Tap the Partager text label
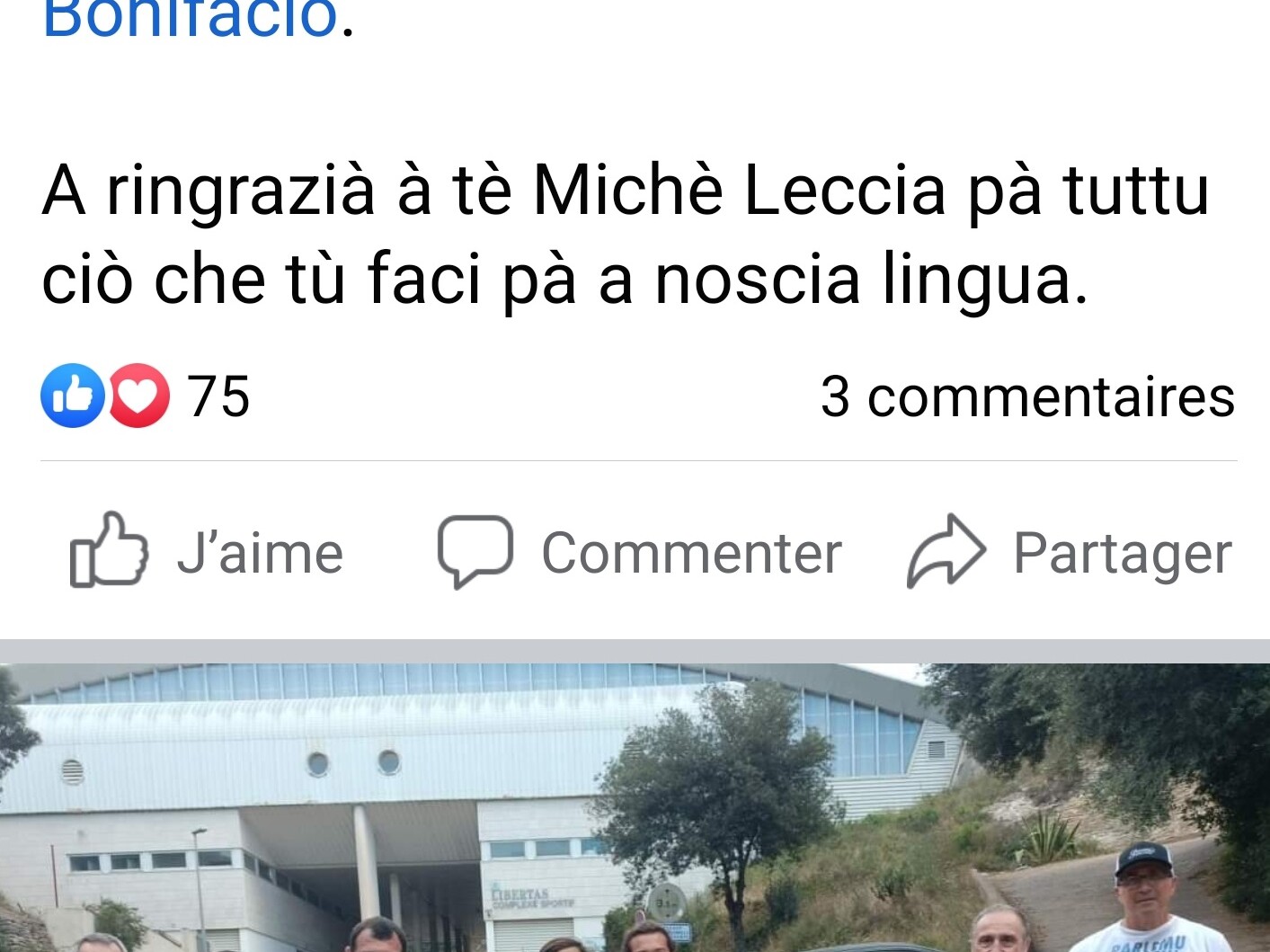This screenshot has width=1270, height=952. (1122, 554)
